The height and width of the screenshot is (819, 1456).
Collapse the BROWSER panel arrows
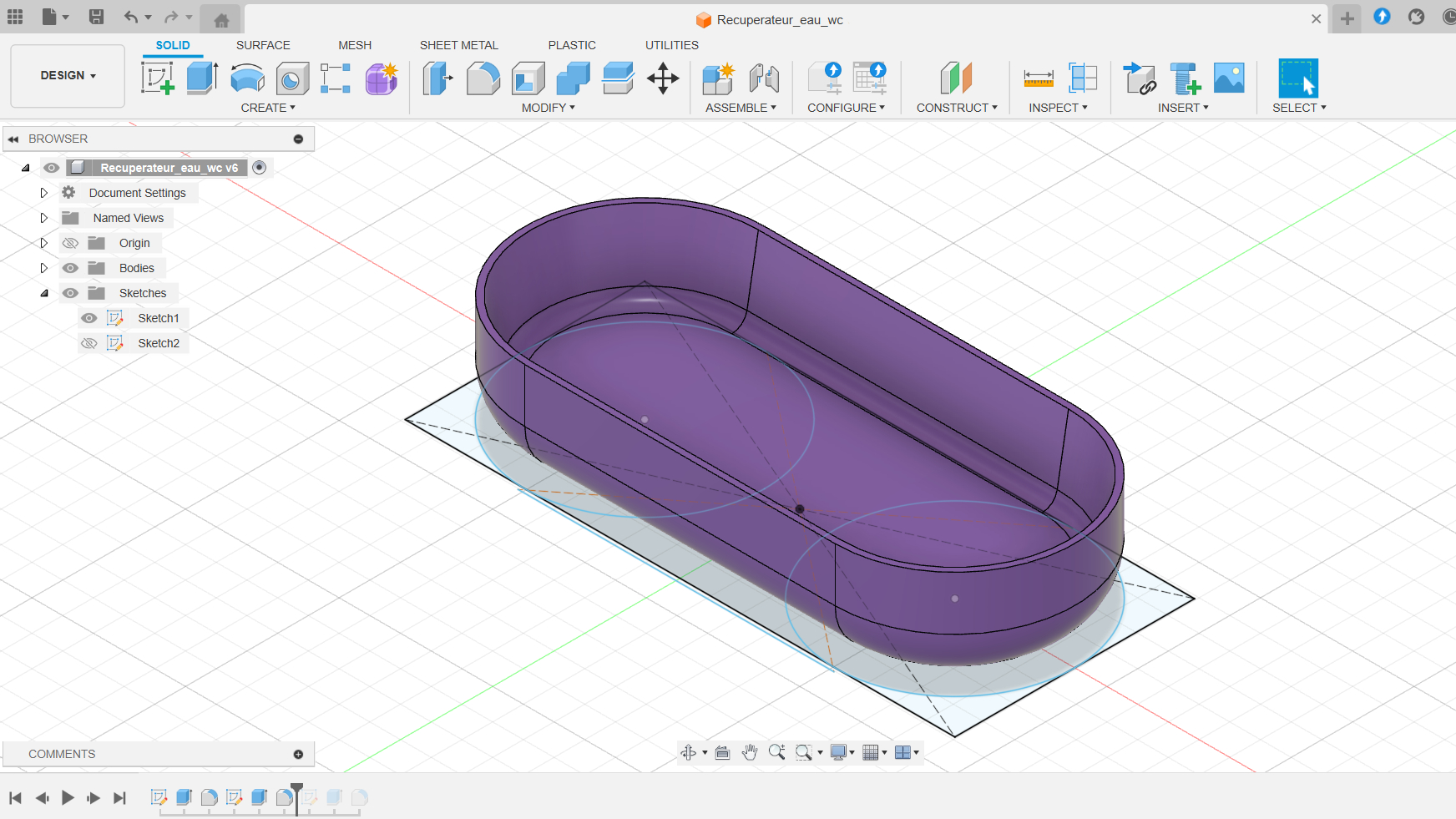(x=13, y=139)
